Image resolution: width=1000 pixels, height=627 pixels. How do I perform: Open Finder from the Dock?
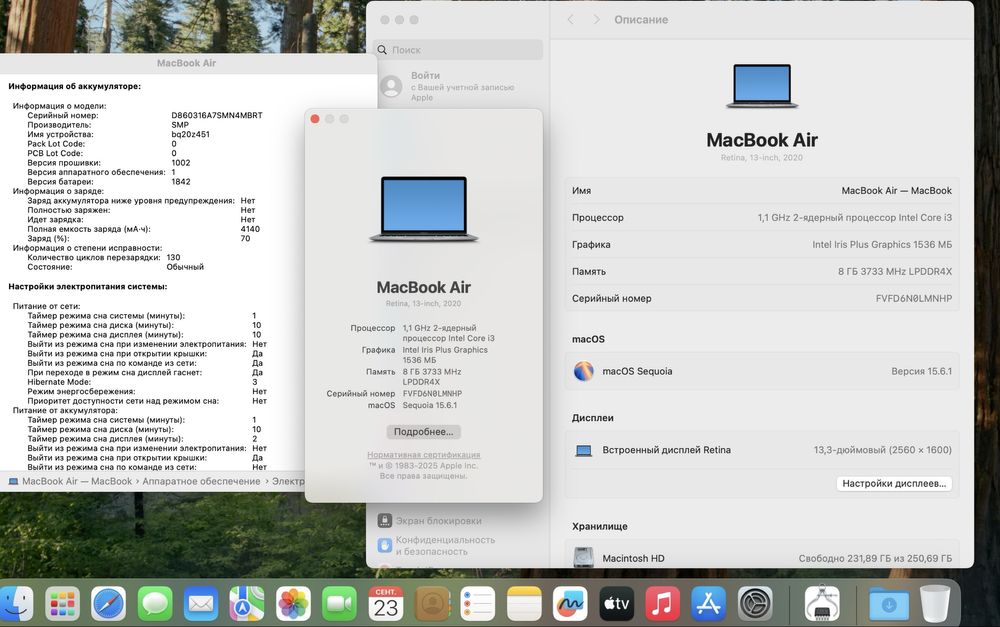pos(15,603)
